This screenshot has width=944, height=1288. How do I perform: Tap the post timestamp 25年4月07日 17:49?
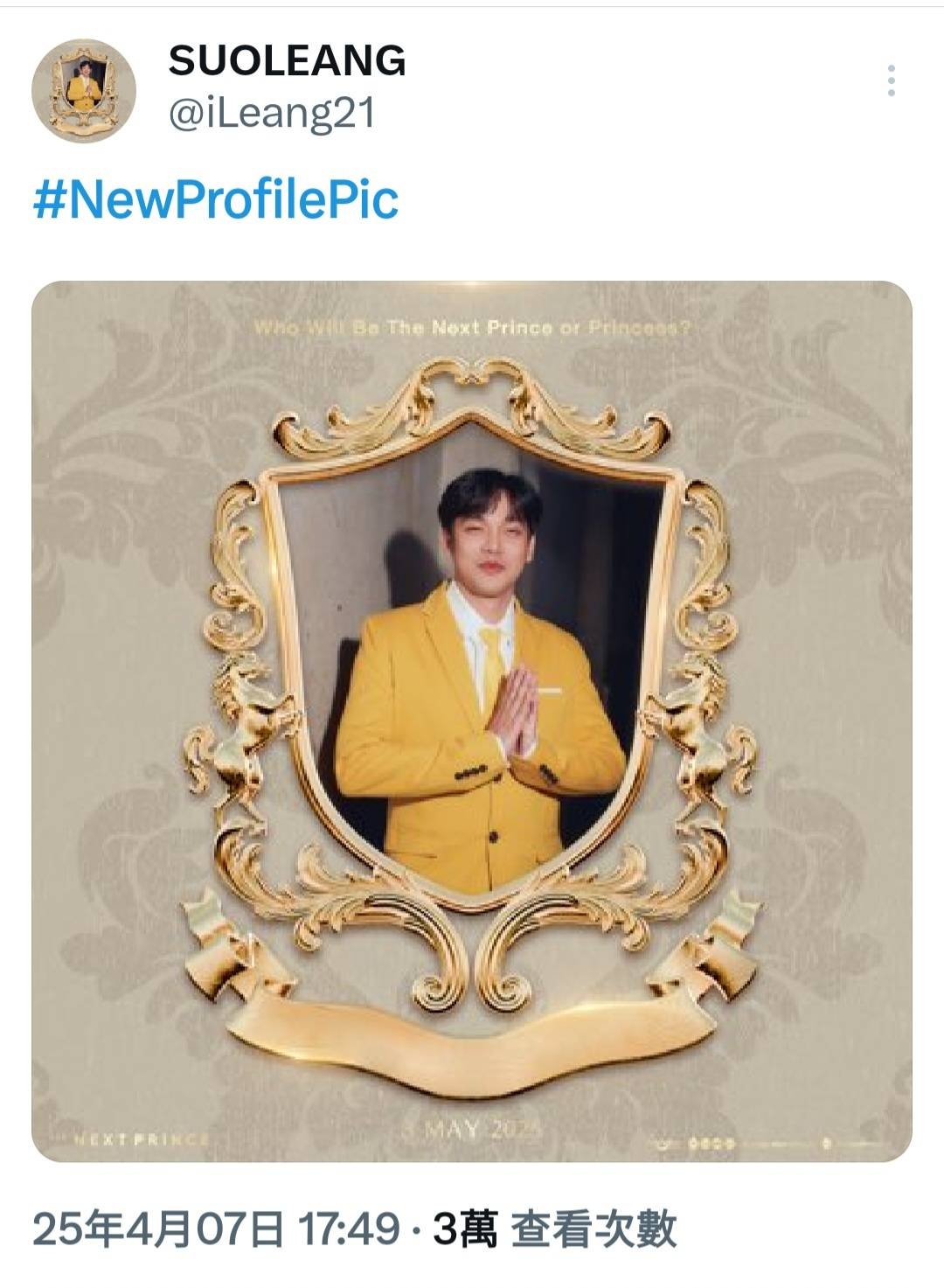click(216, 1229)
